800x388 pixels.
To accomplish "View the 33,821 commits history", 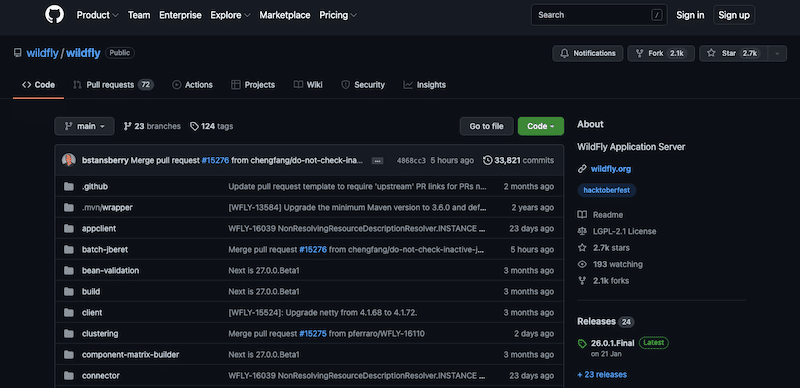I will coord(518,160).
